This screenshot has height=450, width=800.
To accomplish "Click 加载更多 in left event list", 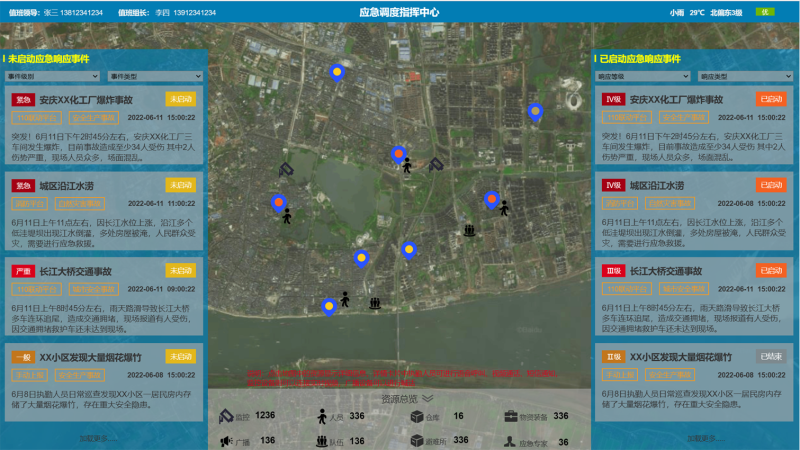I will (x=99, y=438).
